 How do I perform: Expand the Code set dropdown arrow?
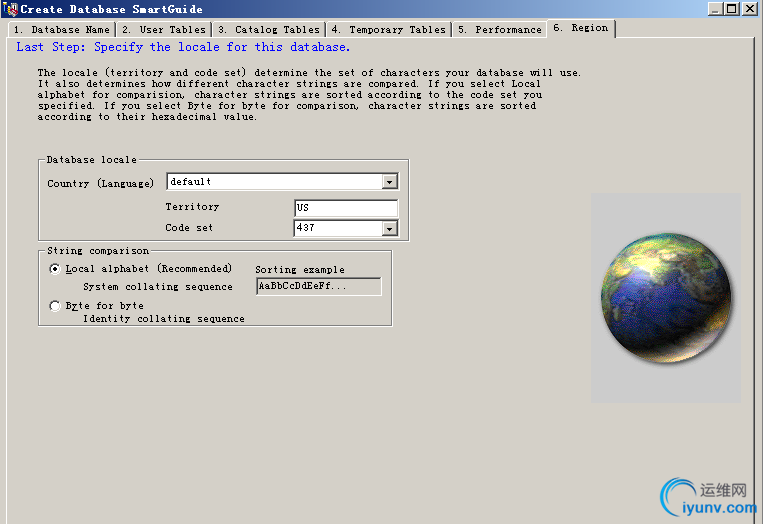click(389, 228)
